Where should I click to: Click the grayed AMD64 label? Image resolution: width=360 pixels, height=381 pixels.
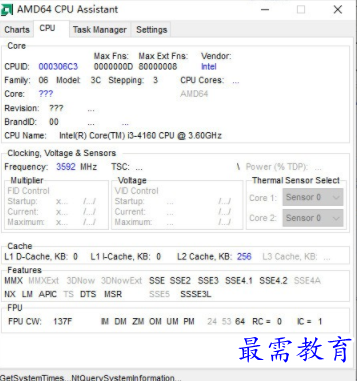194,94
